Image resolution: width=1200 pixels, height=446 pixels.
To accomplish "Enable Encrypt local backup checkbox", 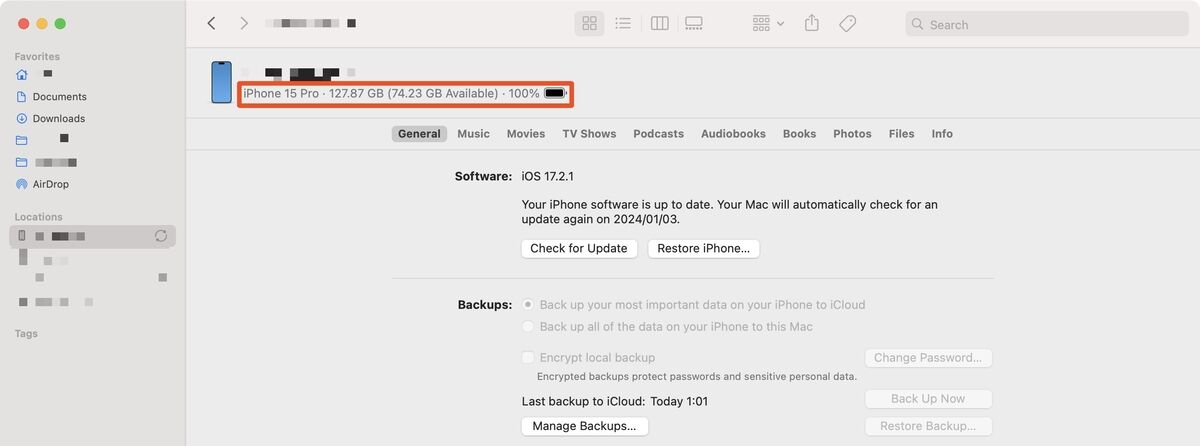I will point(528,358).
